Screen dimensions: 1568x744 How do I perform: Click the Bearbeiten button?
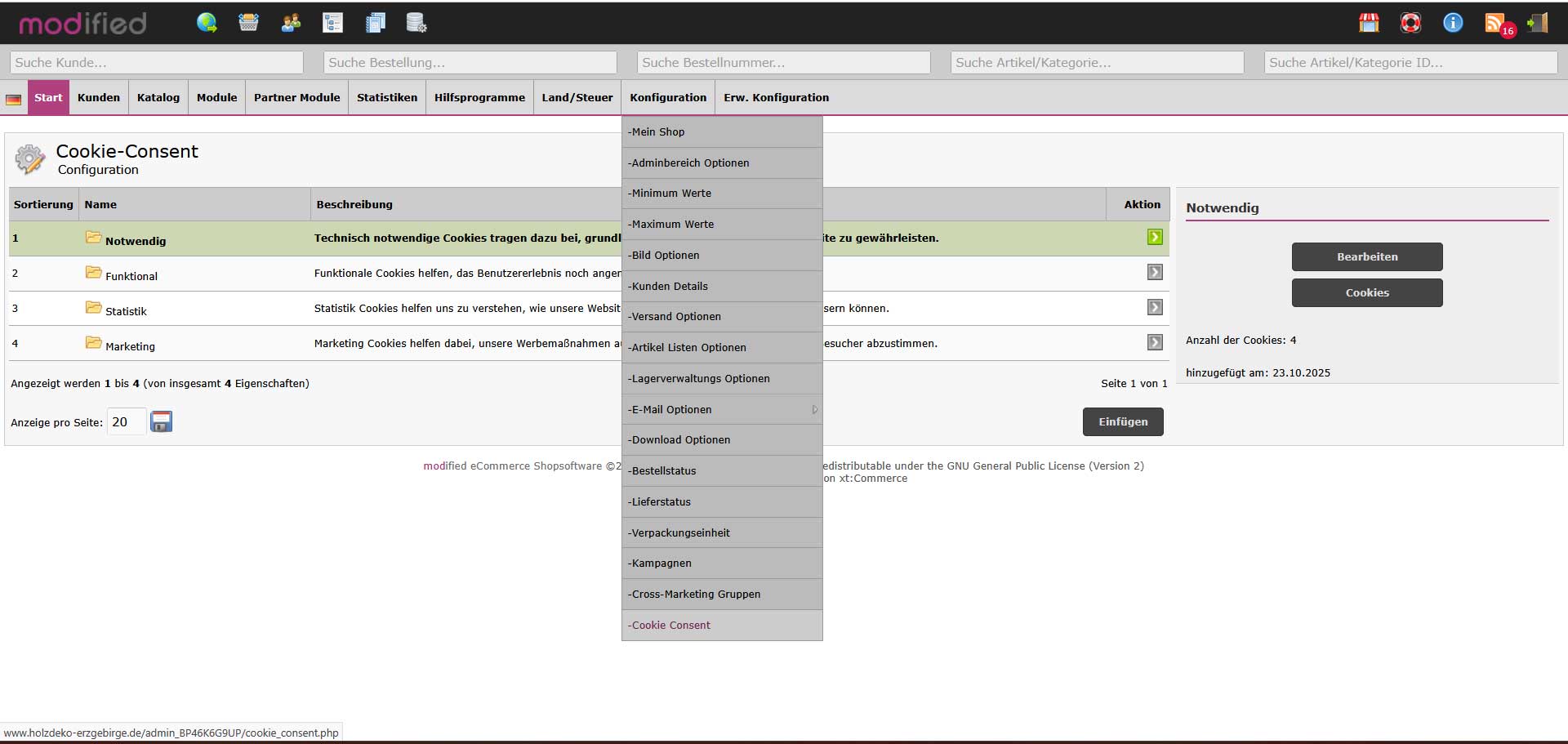click(1366, 256)
